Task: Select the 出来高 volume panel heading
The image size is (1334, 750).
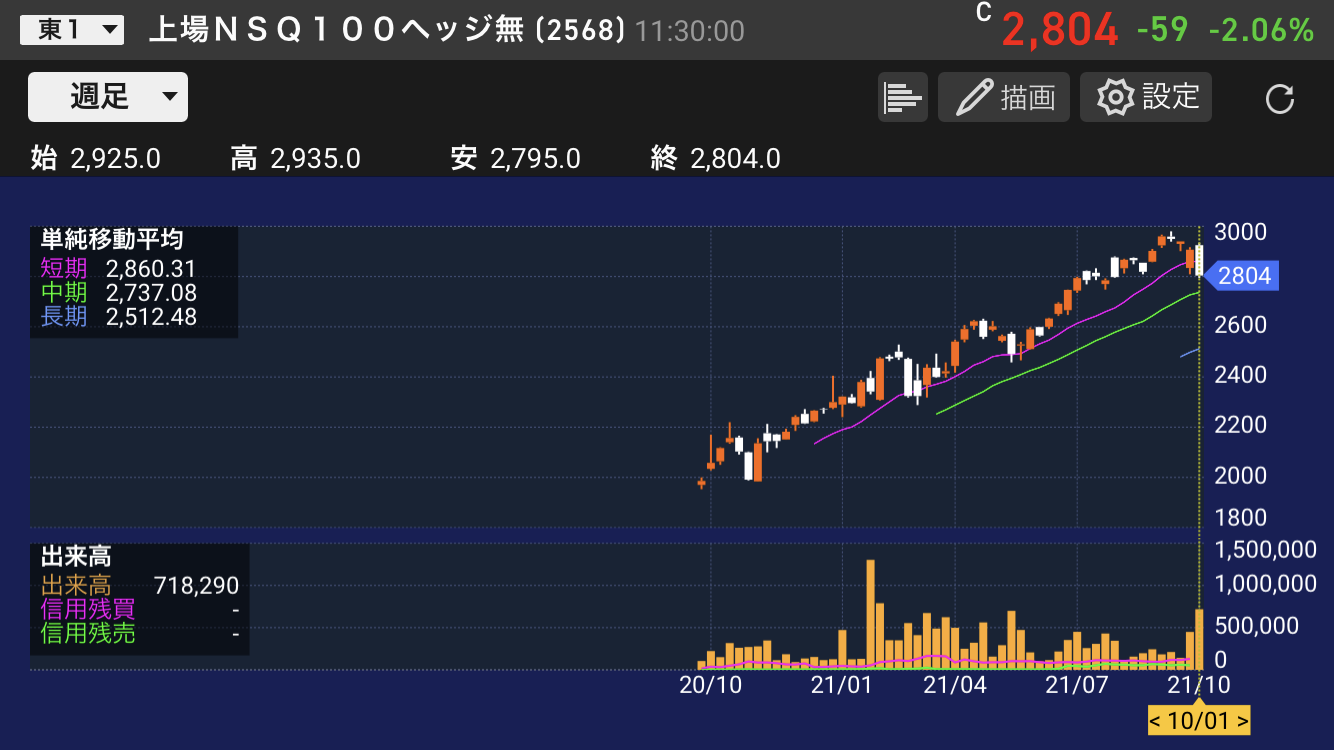Action: tap(76, 558)
